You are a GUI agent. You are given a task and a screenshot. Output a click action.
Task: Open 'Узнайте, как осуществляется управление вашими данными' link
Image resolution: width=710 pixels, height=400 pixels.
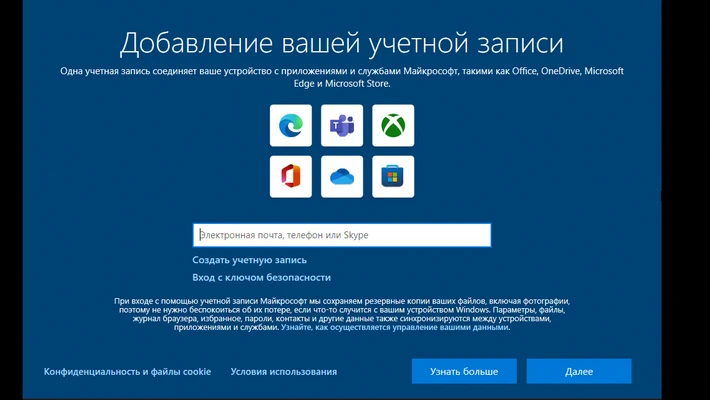(395, 328)
